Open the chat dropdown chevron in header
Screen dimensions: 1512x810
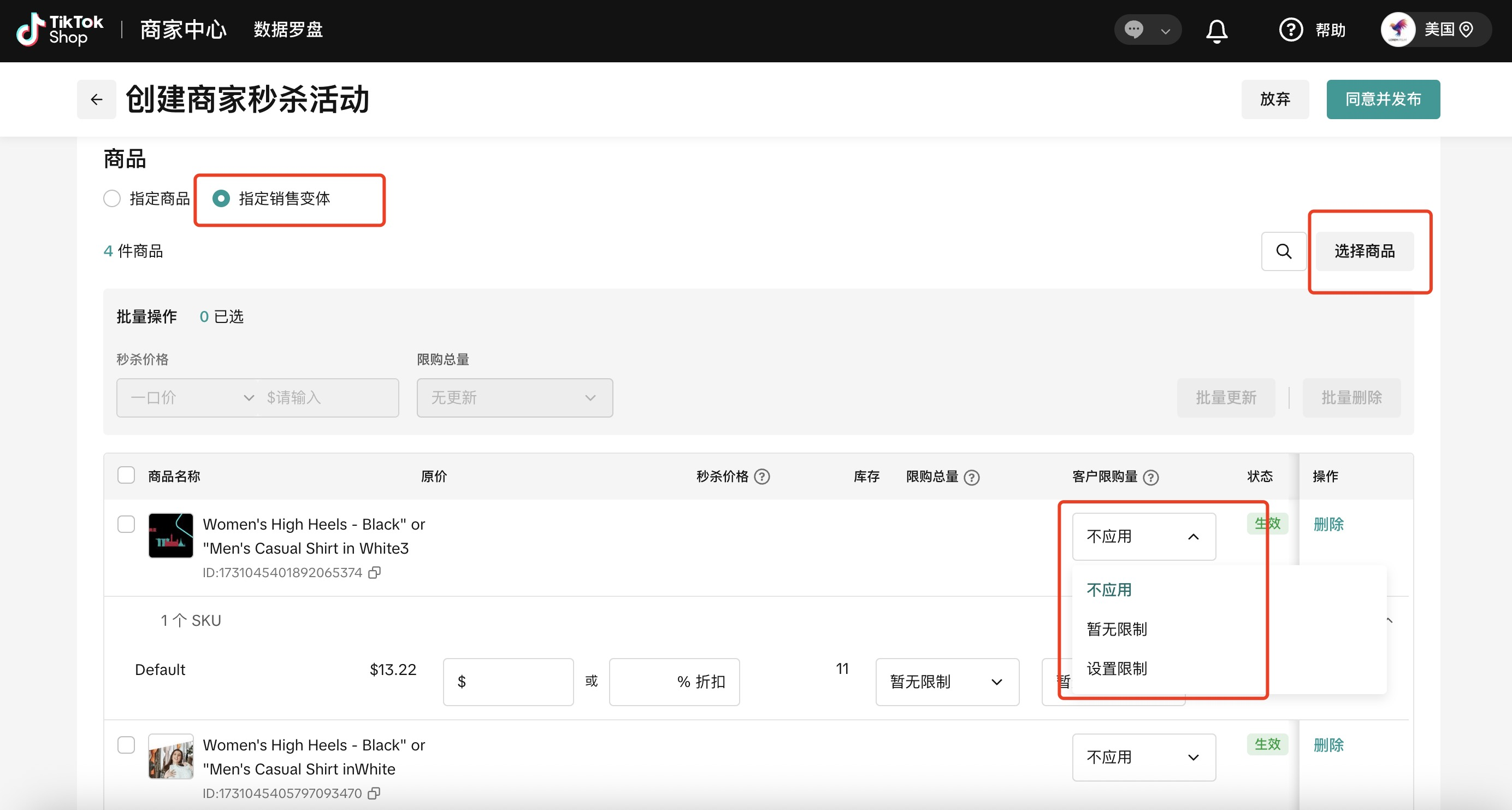(1165, 31)
